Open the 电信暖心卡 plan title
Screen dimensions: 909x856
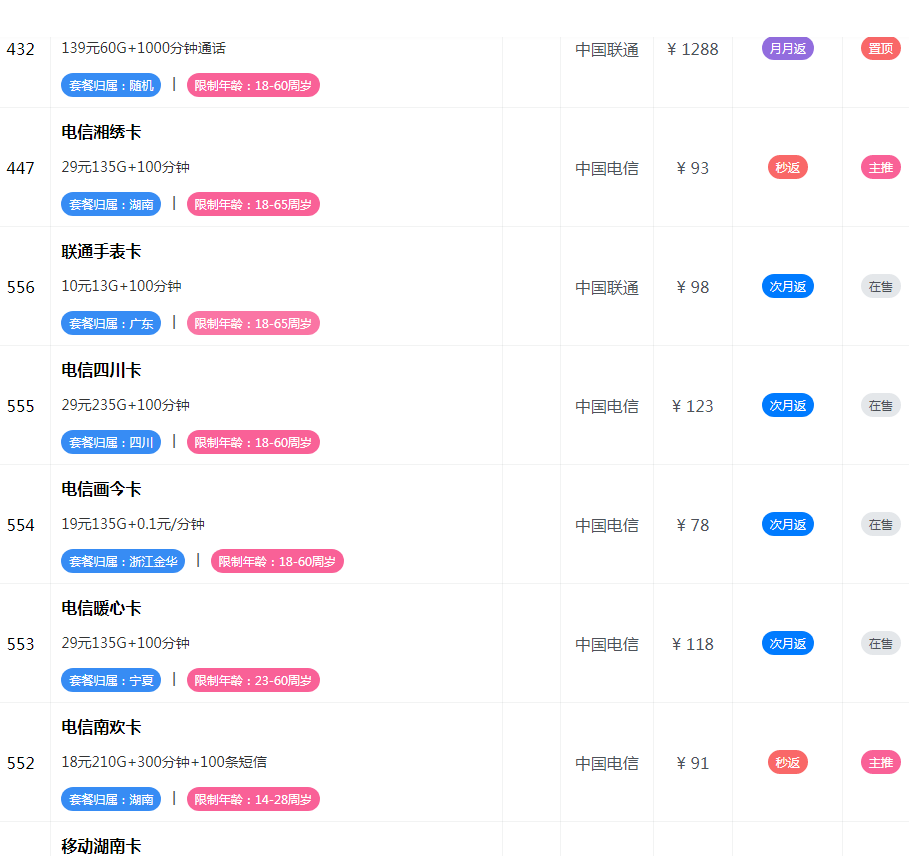(x=101, y=608)
